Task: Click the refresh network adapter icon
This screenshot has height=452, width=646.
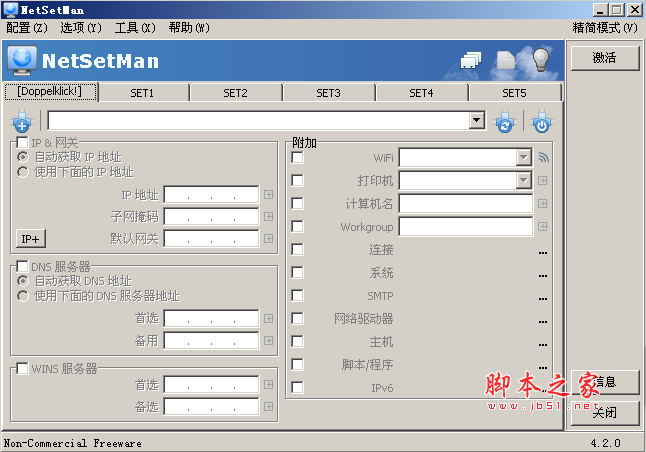Action: [x=505, y=121]
